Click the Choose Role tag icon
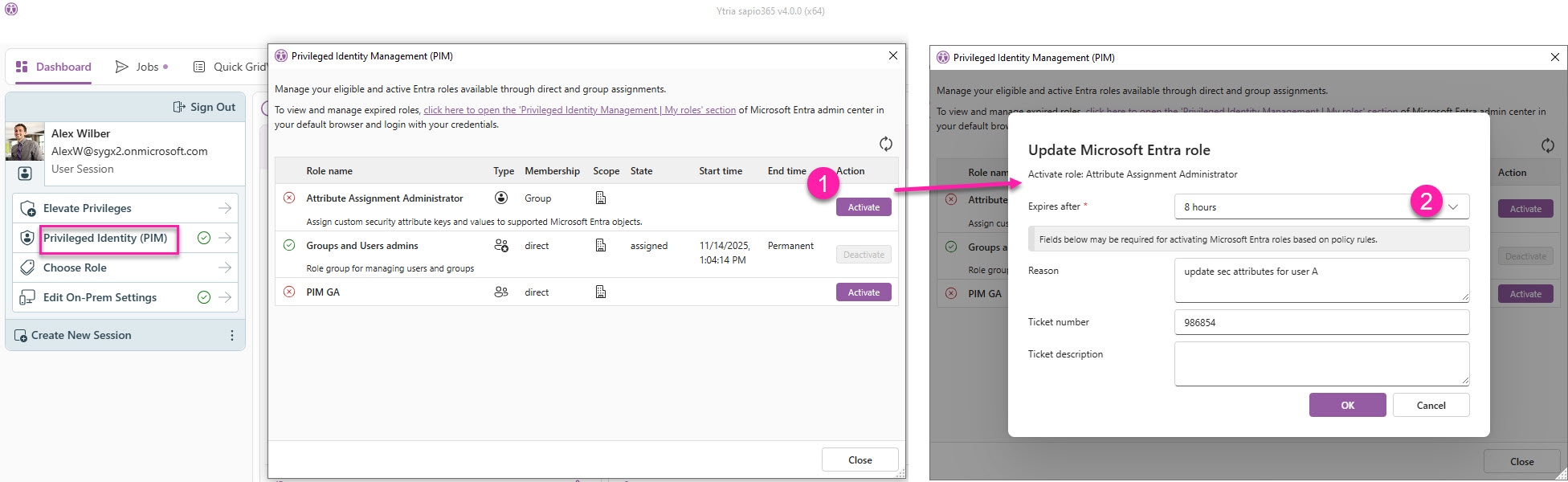 pos(27,268)
